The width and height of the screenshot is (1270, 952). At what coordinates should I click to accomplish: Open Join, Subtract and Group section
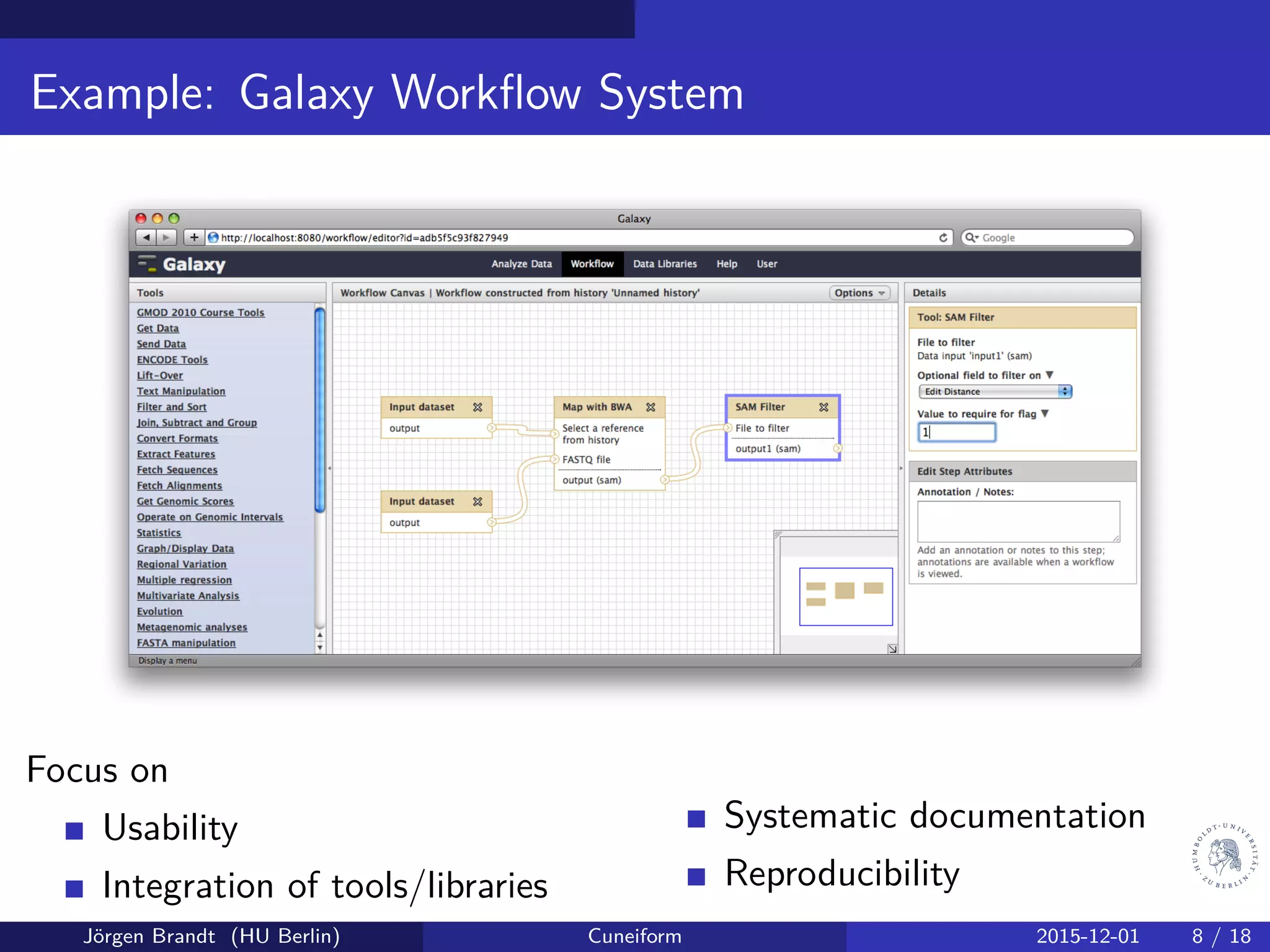(197, 423)
